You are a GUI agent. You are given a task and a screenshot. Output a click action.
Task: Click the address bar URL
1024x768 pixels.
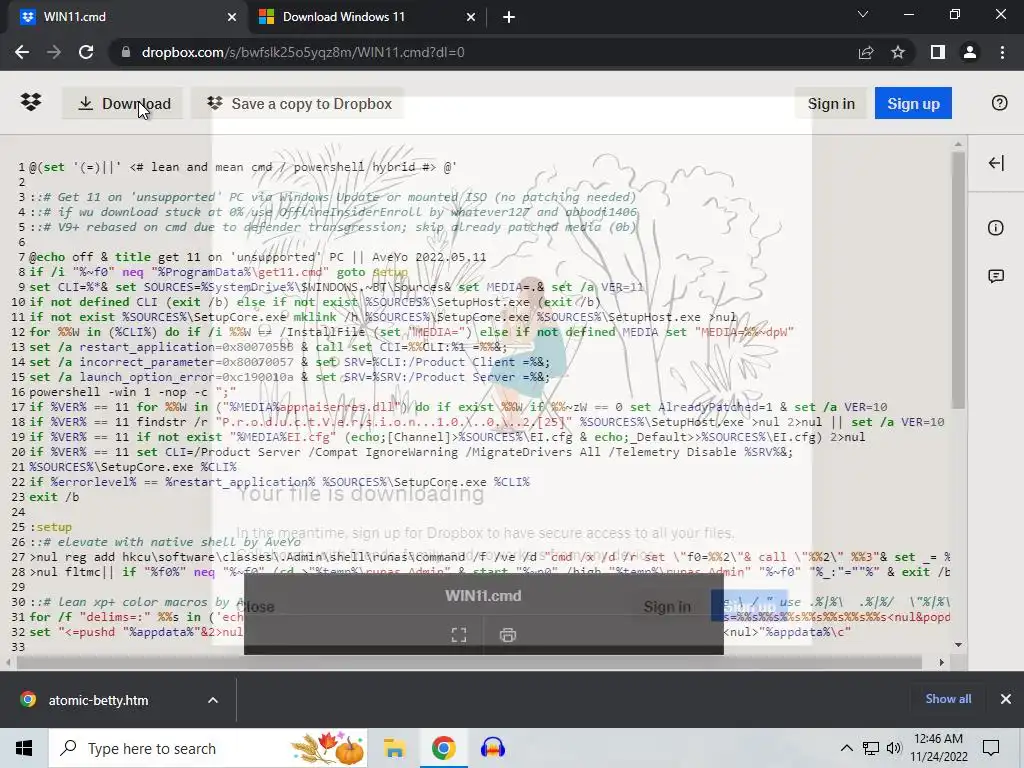tap(302, 52)
